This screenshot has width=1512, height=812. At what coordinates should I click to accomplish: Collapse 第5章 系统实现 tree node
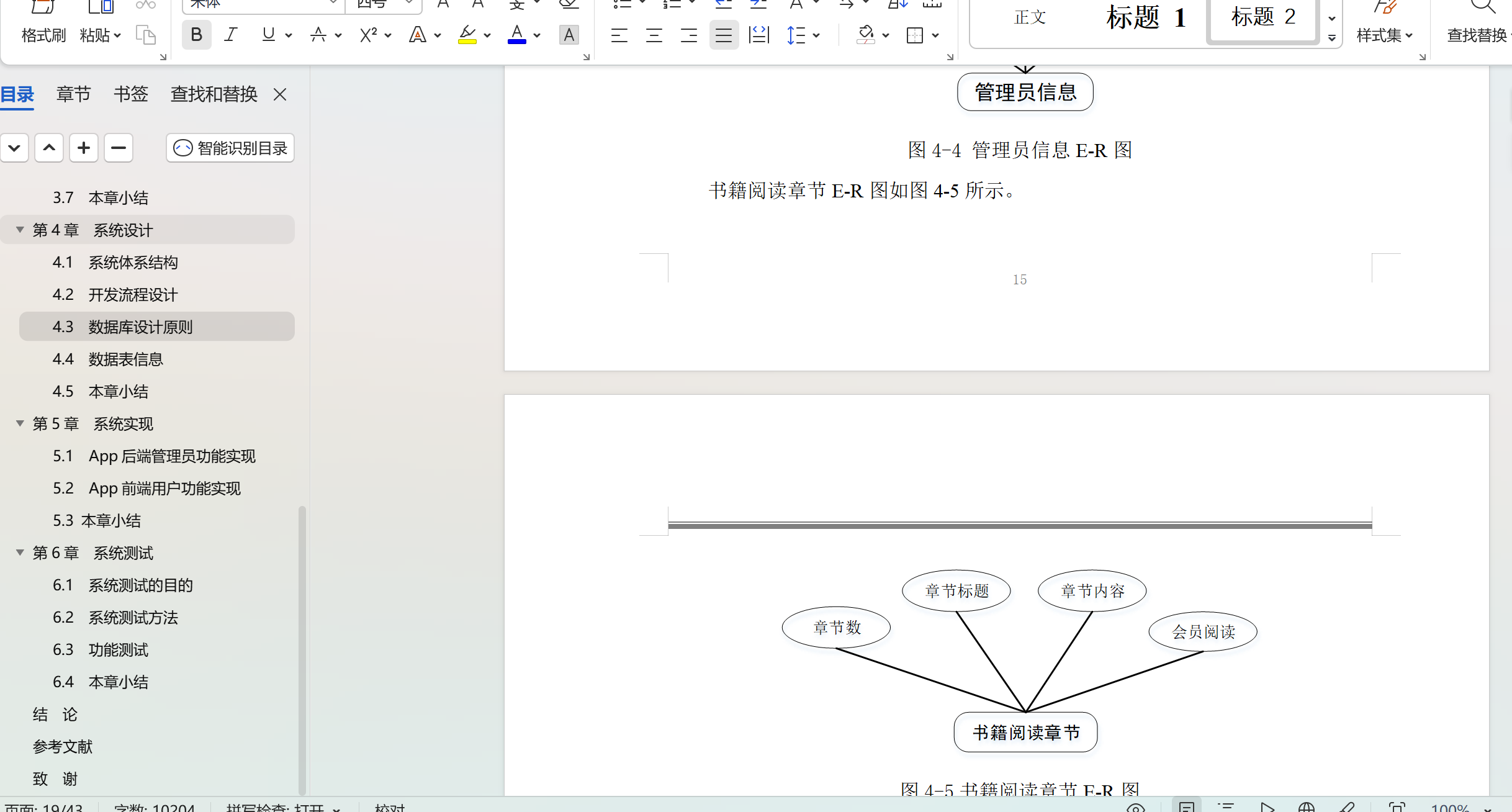point(20,423)
